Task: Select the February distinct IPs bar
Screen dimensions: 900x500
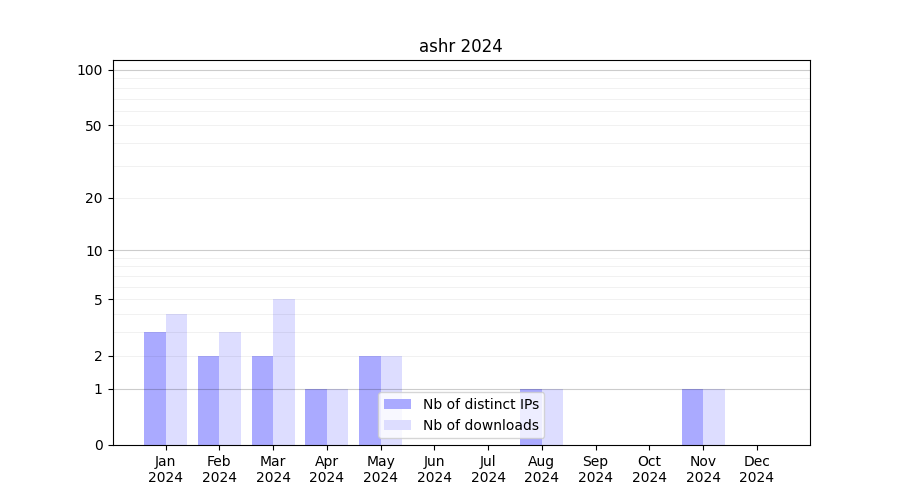Action: pyautogui.click(x=208, y=400)
